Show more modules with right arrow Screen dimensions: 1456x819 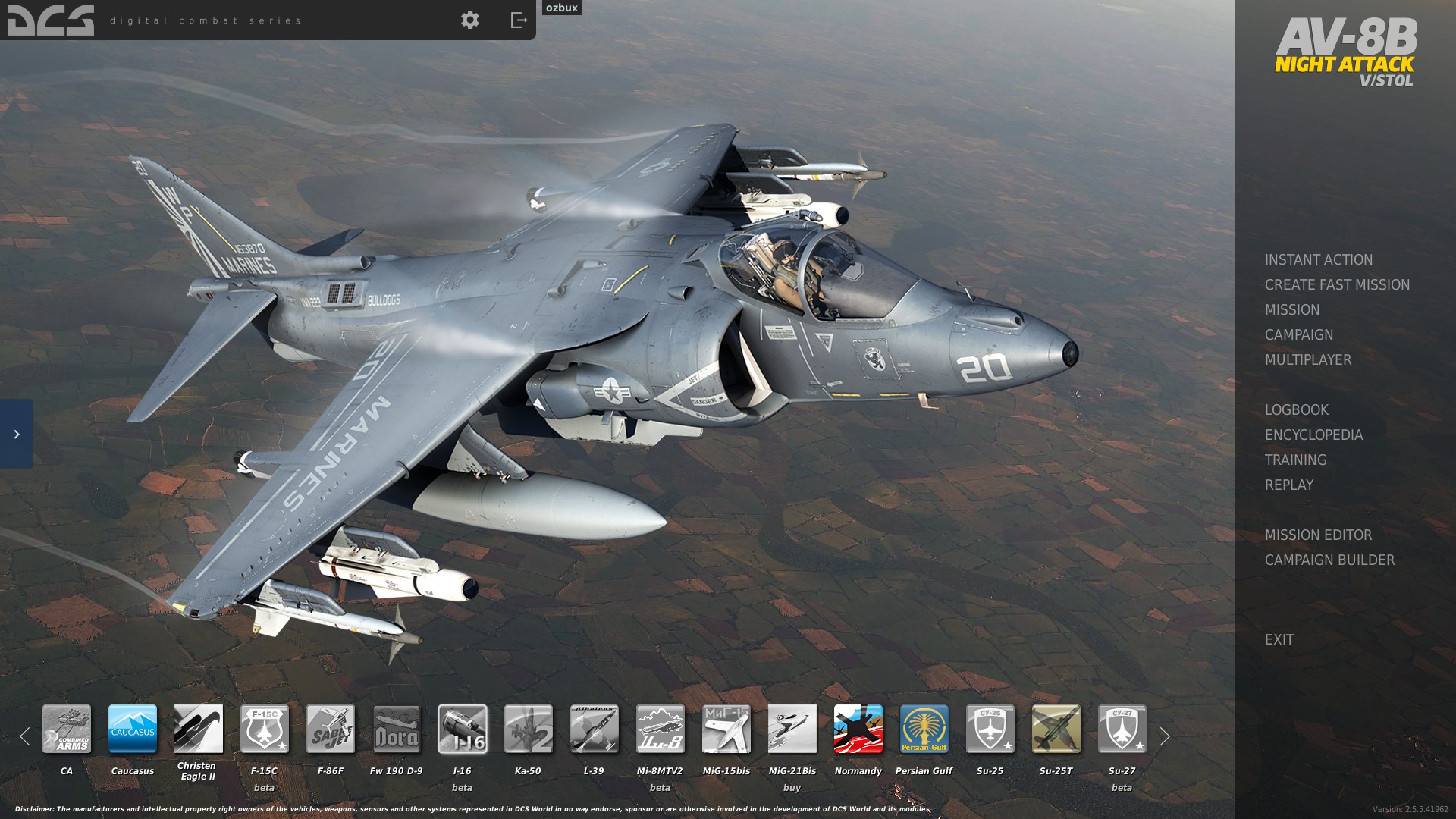1165,736
